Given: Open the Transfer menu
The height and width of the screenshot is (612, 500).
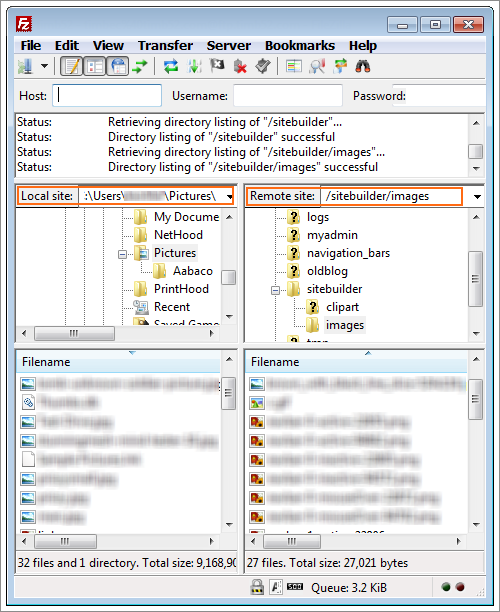Looking at the screenshot, I should [x=165, y=46].
